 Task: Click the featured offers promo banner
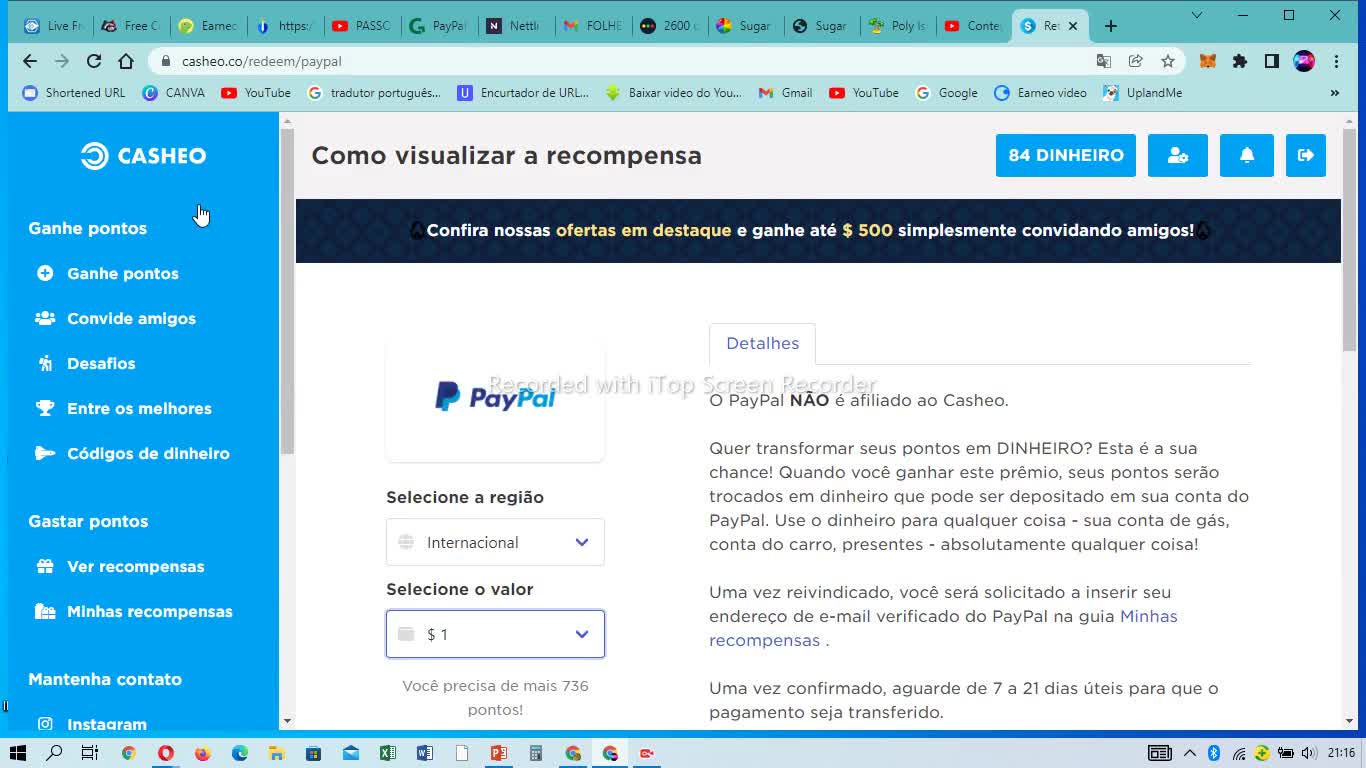(818, 231)
